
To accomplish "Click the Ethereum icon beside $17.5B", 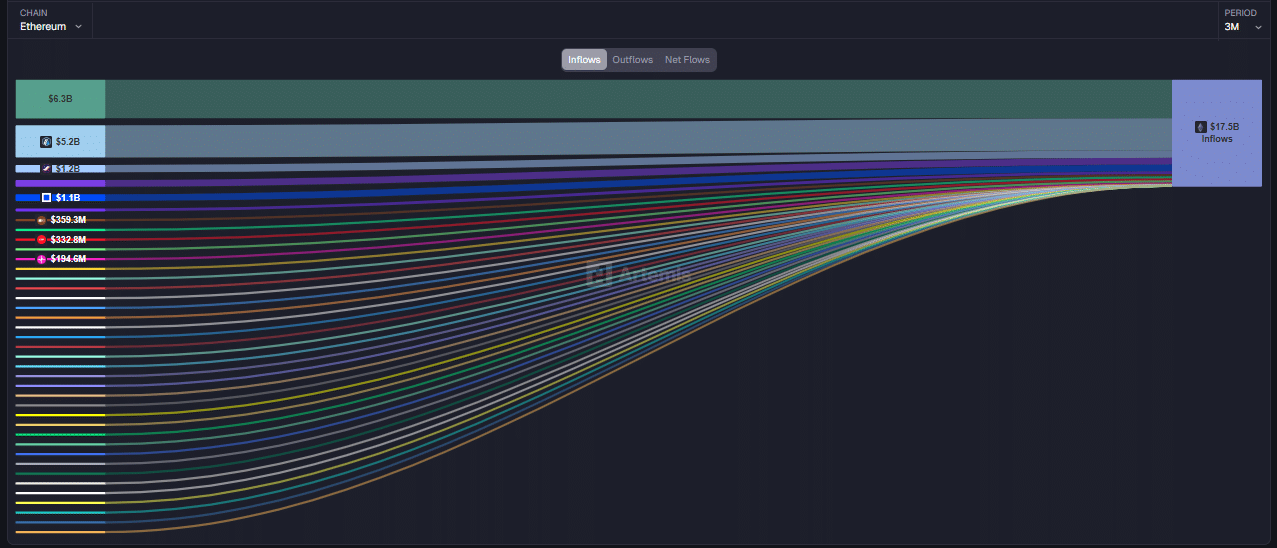I will (x=1200, y=127).
